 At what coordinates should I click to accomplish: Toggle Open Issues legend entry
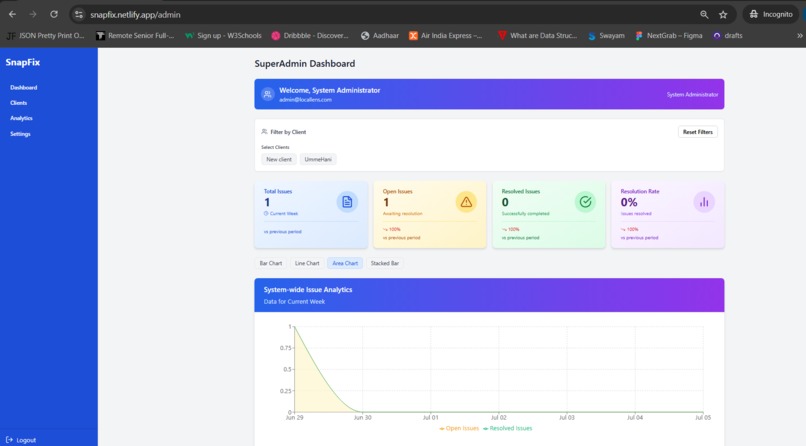[x=459, y=428]
